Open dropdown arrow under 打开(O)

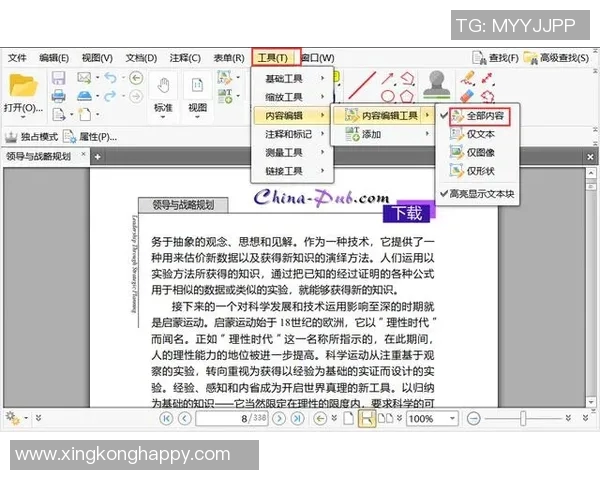pos(23,117)
